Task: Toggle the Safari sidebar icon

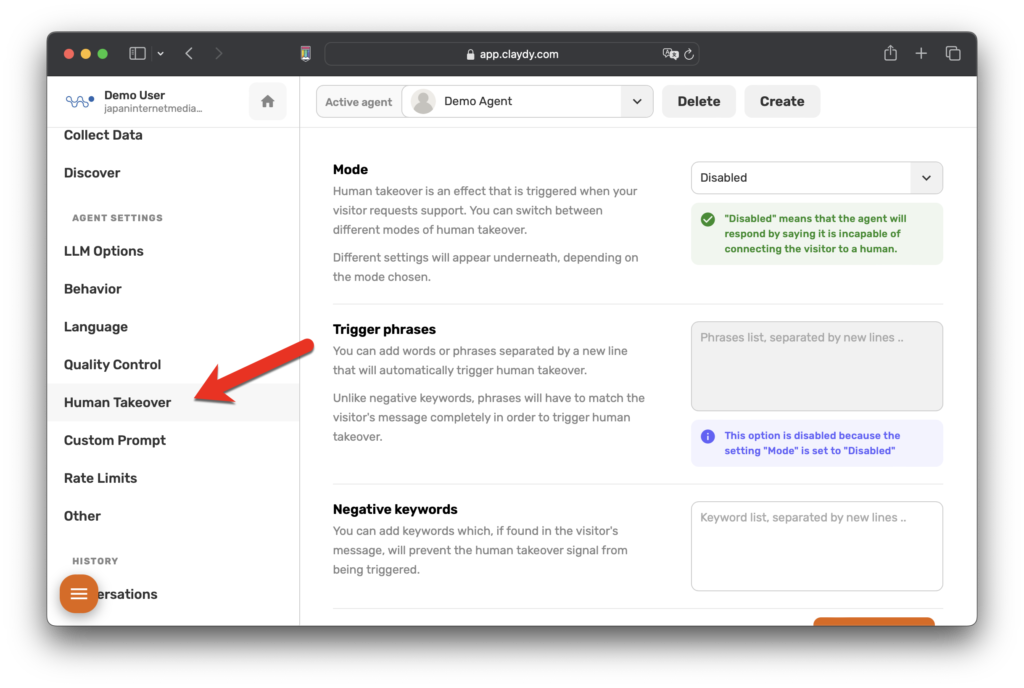Action: pos(137,53)
